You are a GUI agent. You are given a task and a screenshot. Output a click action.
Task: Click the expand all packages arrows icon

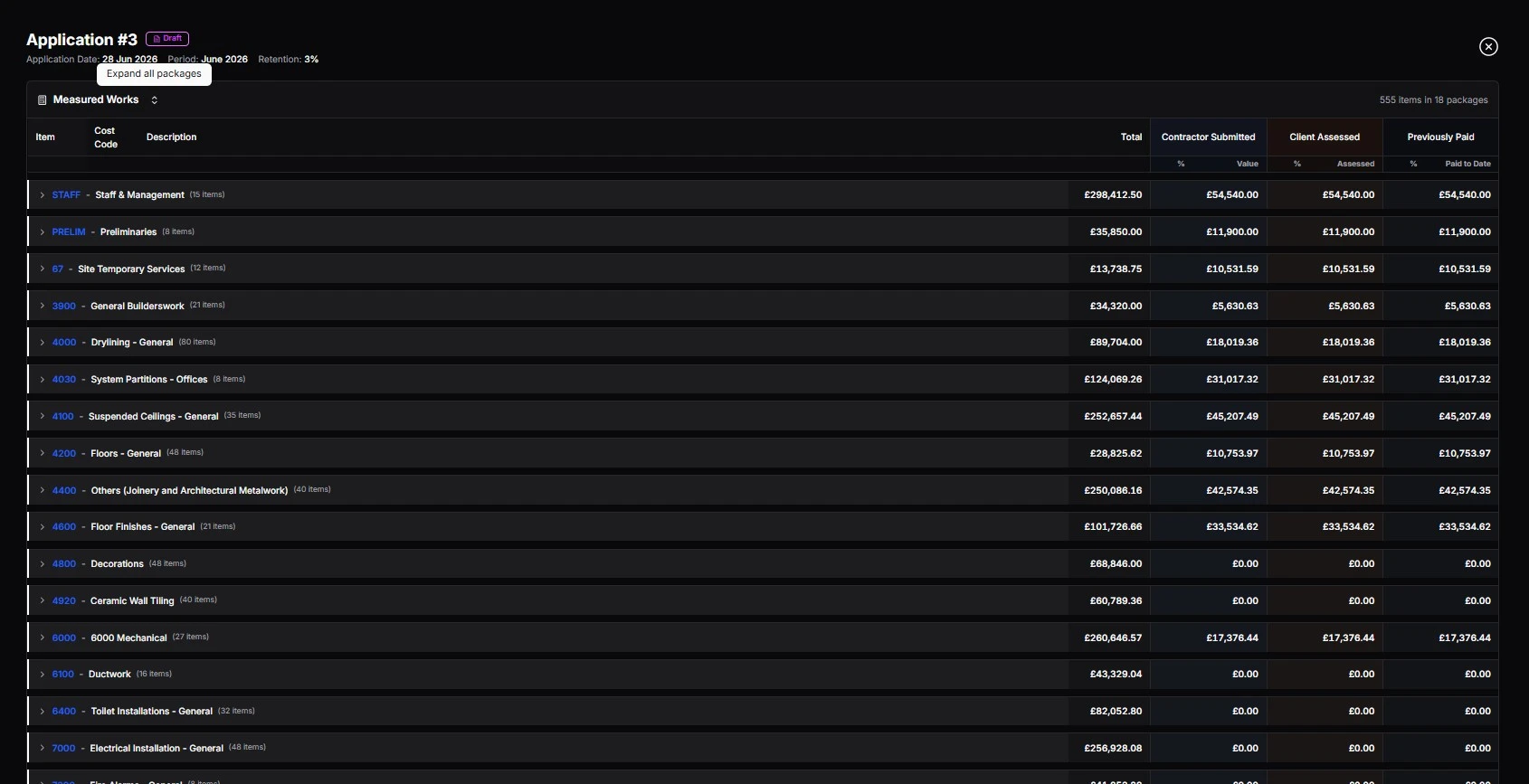tap(154, 100)
